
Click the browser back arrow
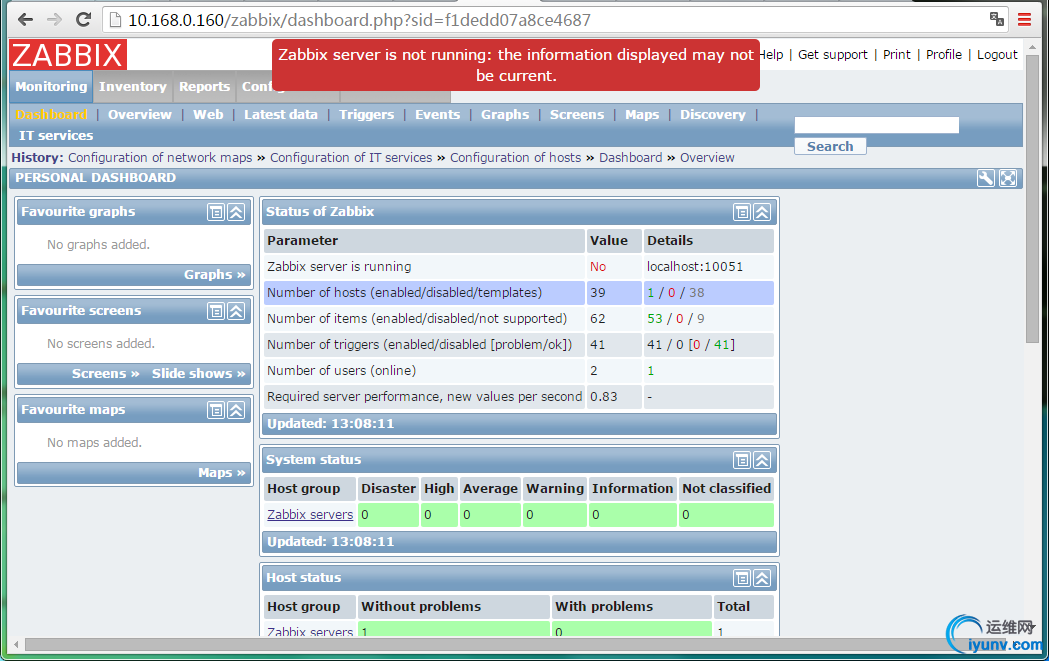pyautogui.click(x=25, y=19)
